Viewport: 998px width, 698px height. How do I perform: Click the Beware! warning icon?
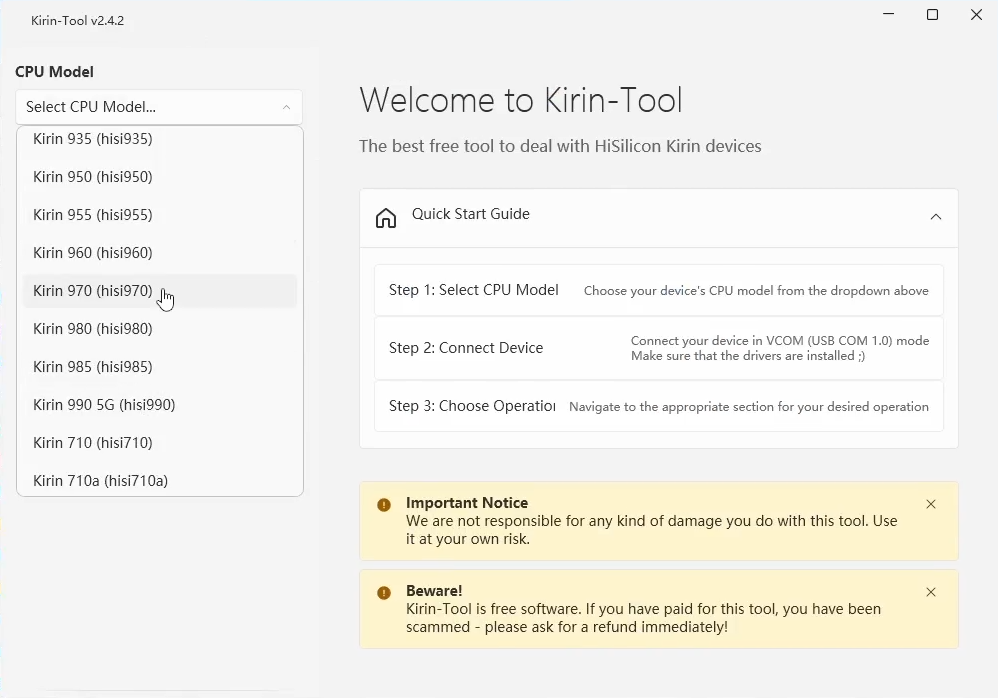[384, 593]
